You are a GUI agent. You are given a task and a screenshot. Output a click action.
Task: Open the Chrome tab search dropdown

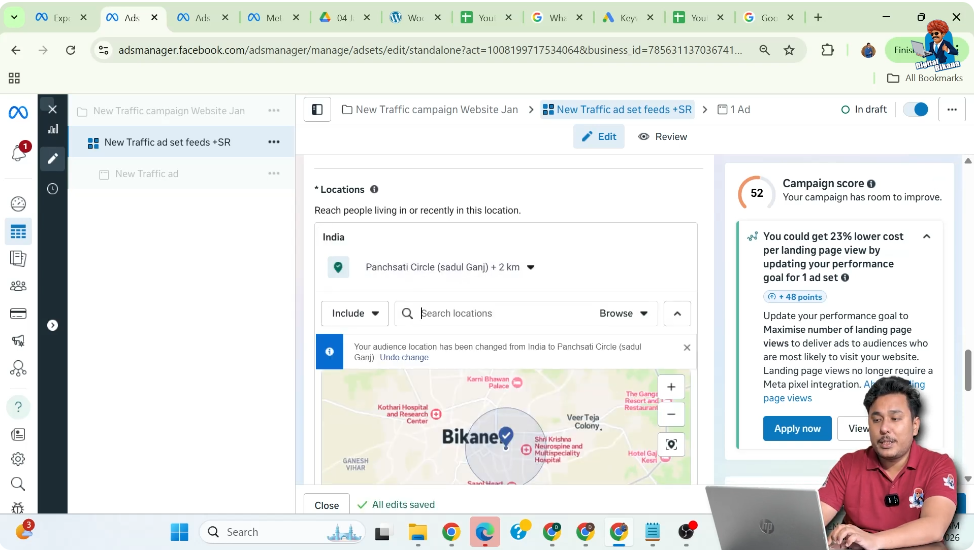(x=14, y=17)
